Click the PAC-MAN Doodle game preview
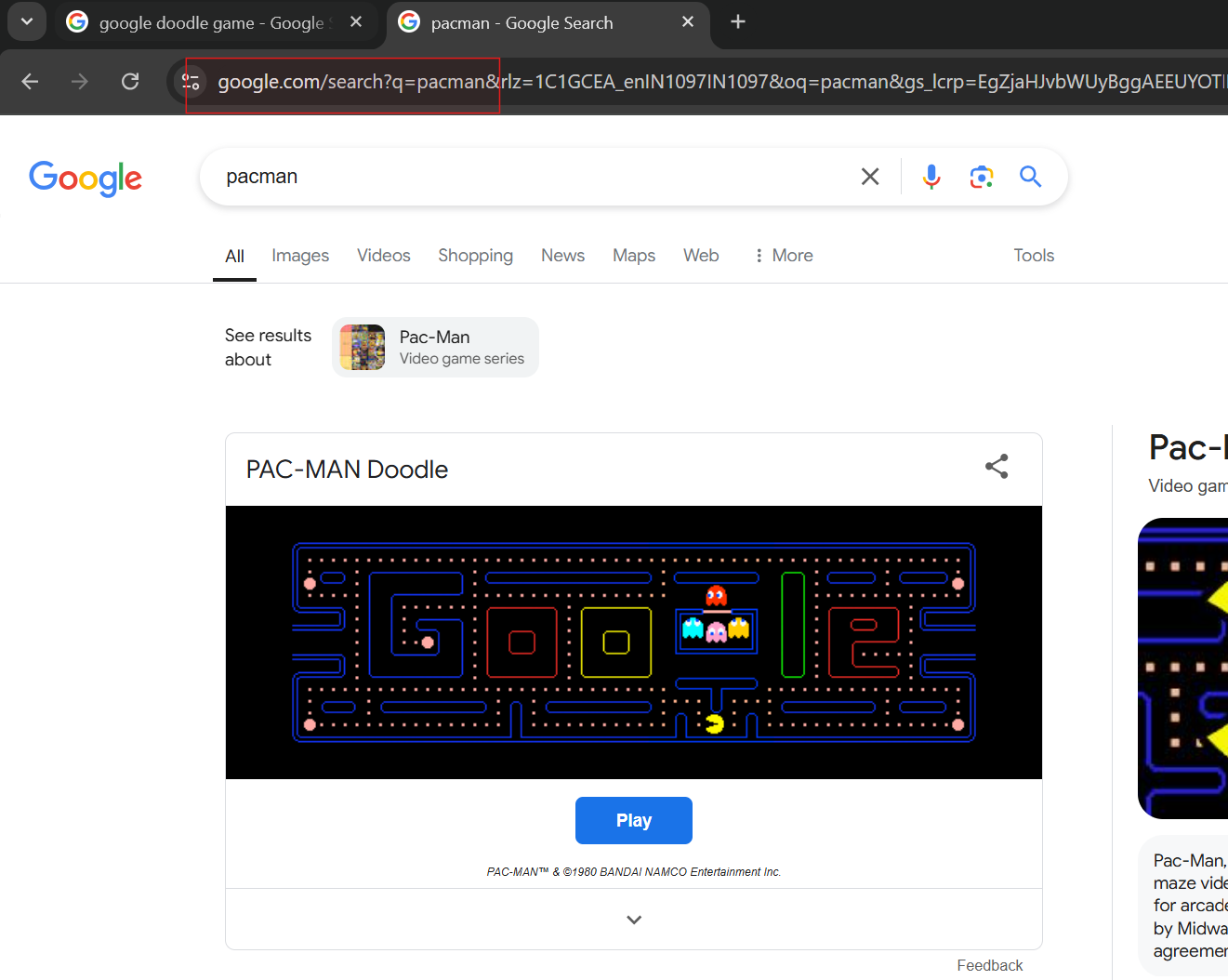Viewport: 1228px width, 980px height. (634, 642)
